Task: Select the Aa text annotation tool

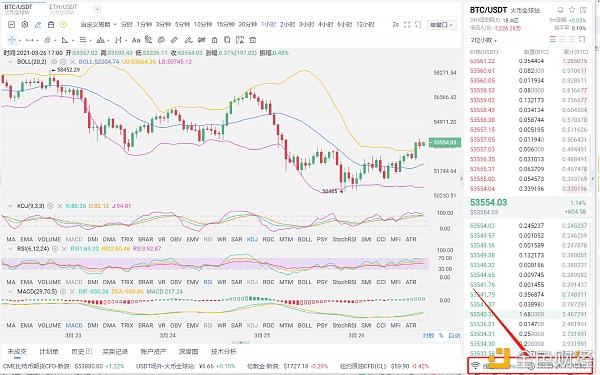Action: [136, 40]
